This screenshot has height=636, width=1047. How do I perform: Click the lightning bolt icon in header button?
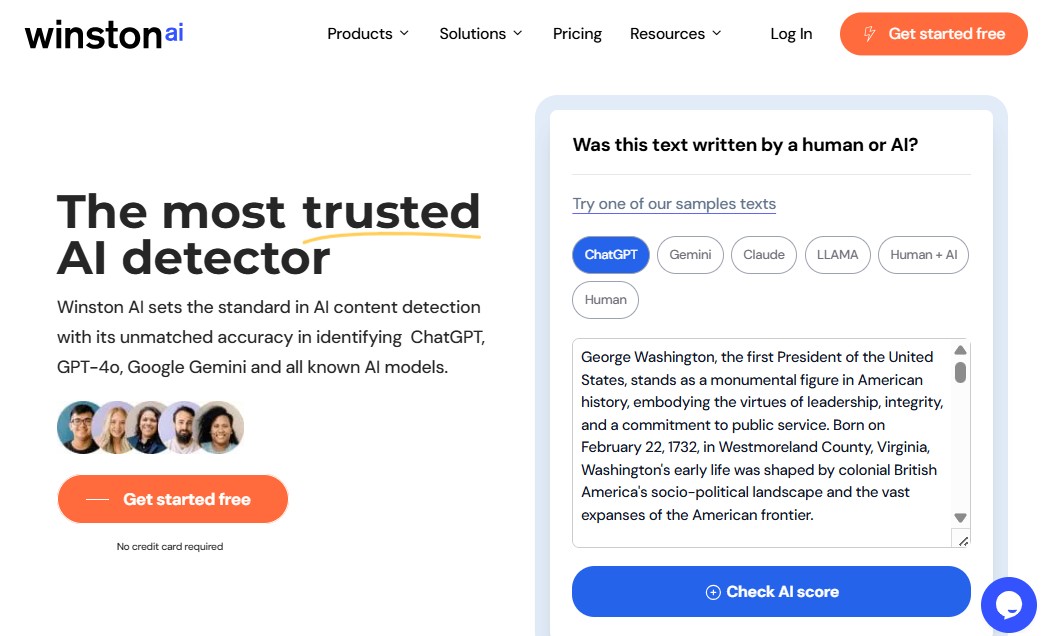pos(870,34)
